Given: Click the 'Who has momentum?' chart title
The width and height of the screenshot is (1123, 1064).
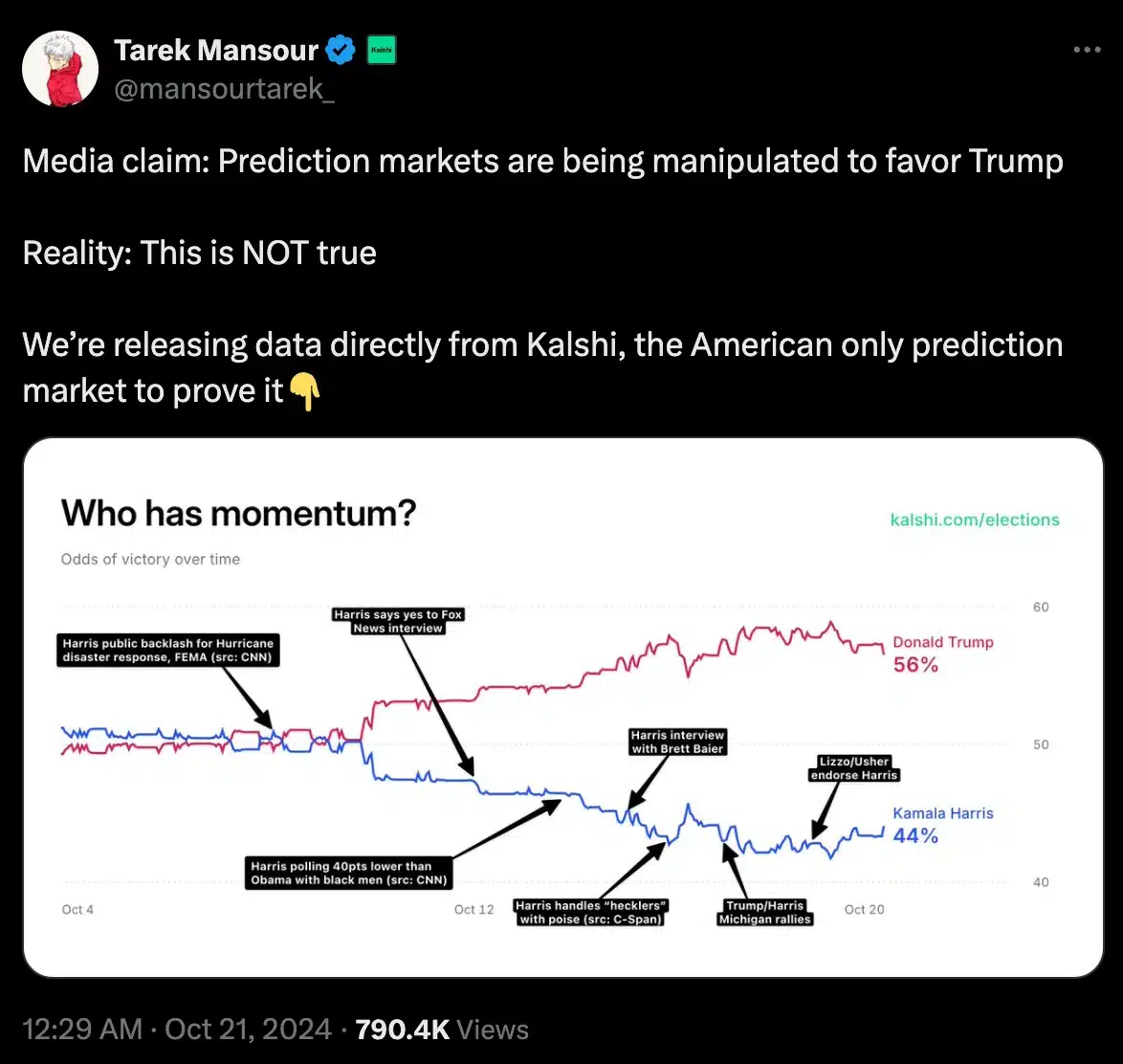Looking at the screenshot, I should click(238, 514).
